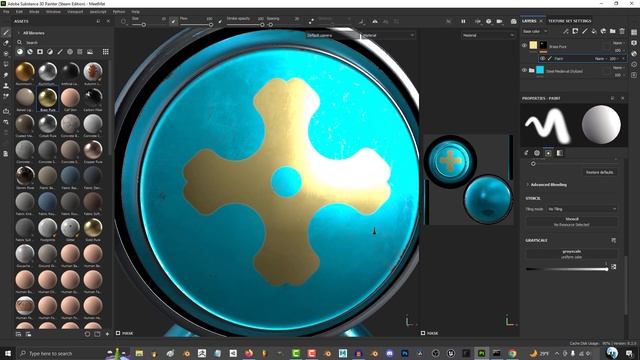Screen dimensions: 640x360
Task: Open the Viewport menu
Action: tap(75, 12)
